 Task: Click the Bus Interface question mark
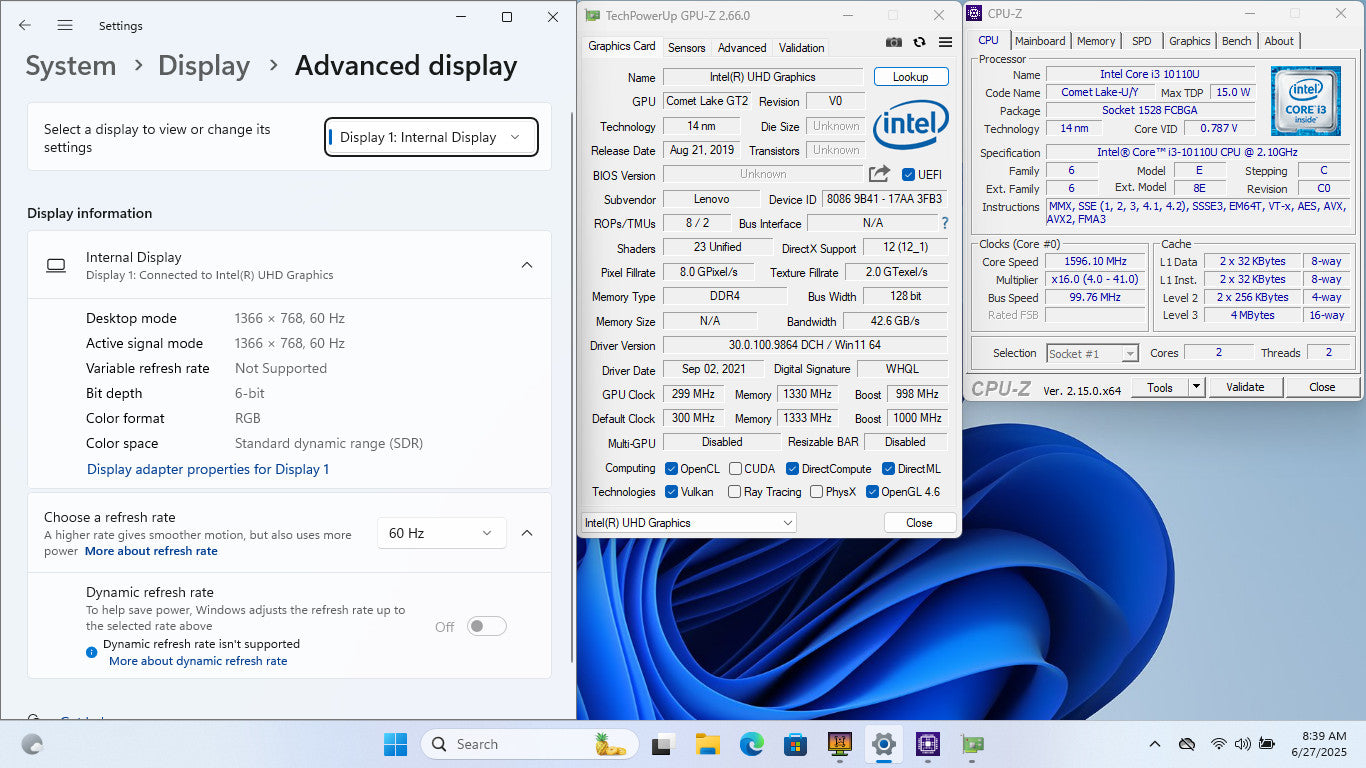click(944, 223)
